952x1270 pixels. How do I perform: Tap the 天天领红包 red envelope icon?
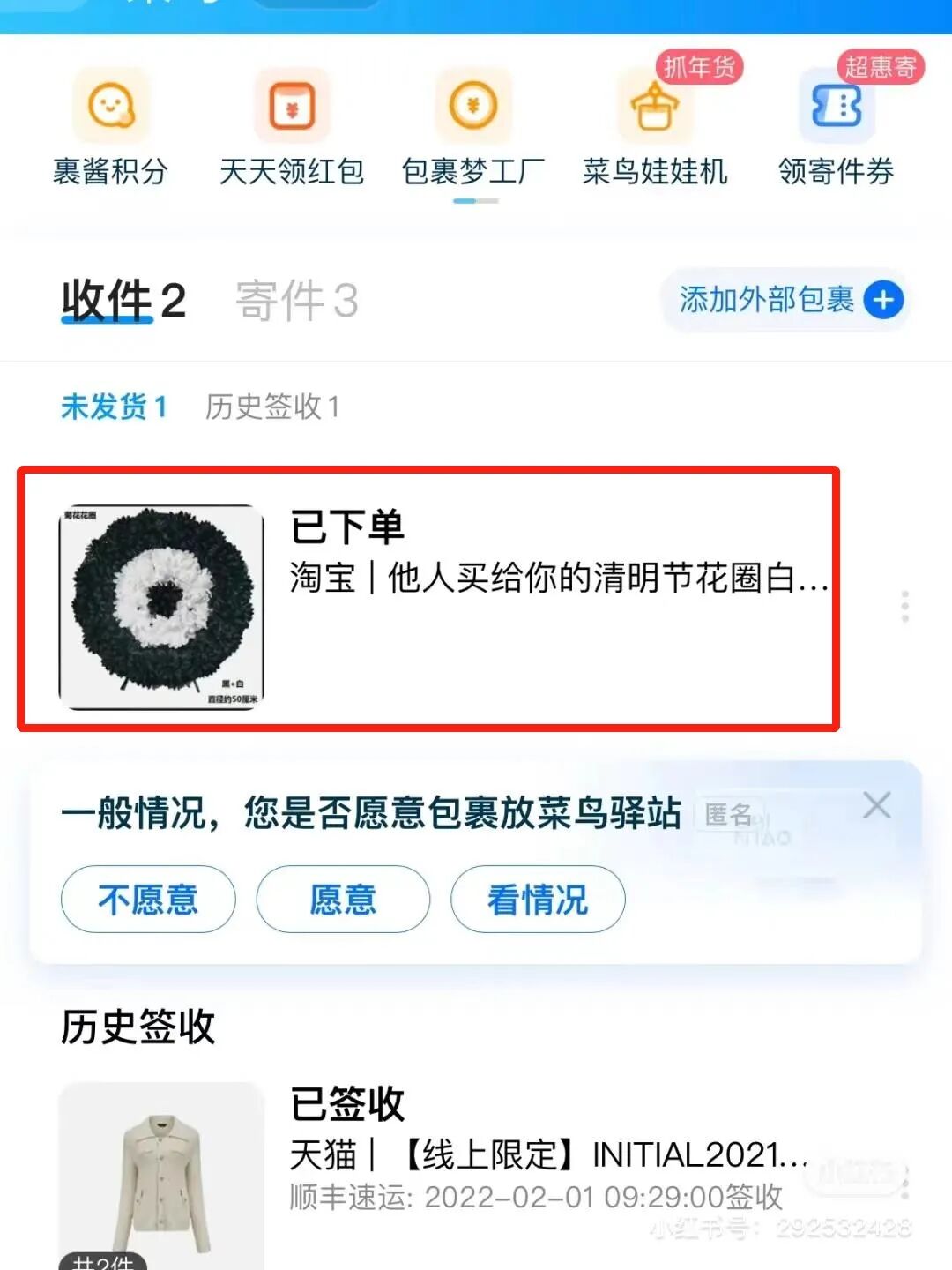point(292,106)
